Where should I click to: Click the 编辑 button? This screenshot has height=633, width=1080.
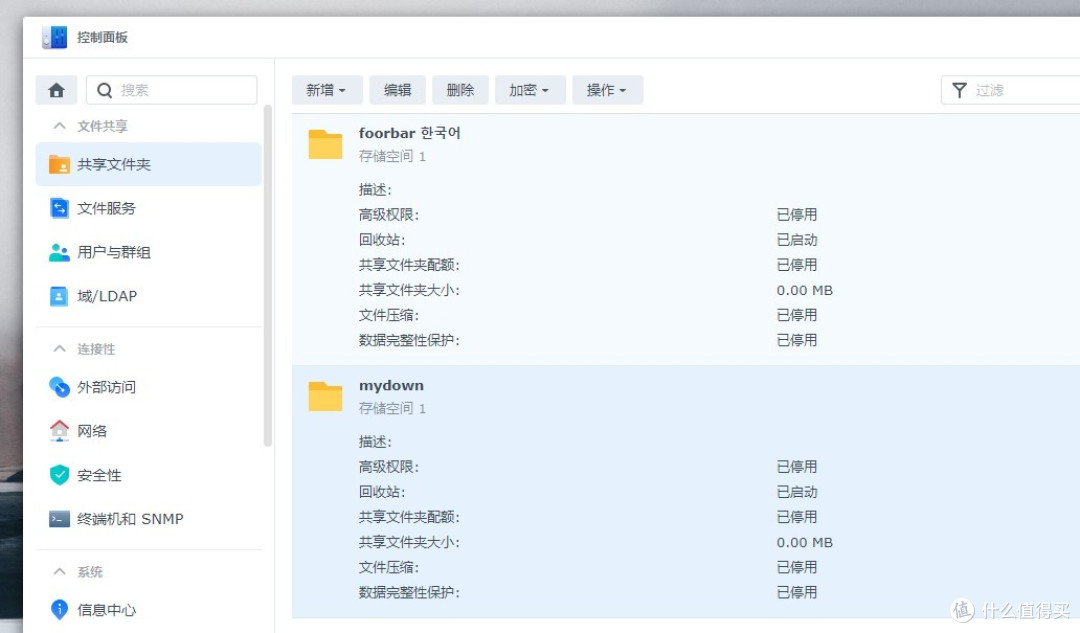click(397, 90)
